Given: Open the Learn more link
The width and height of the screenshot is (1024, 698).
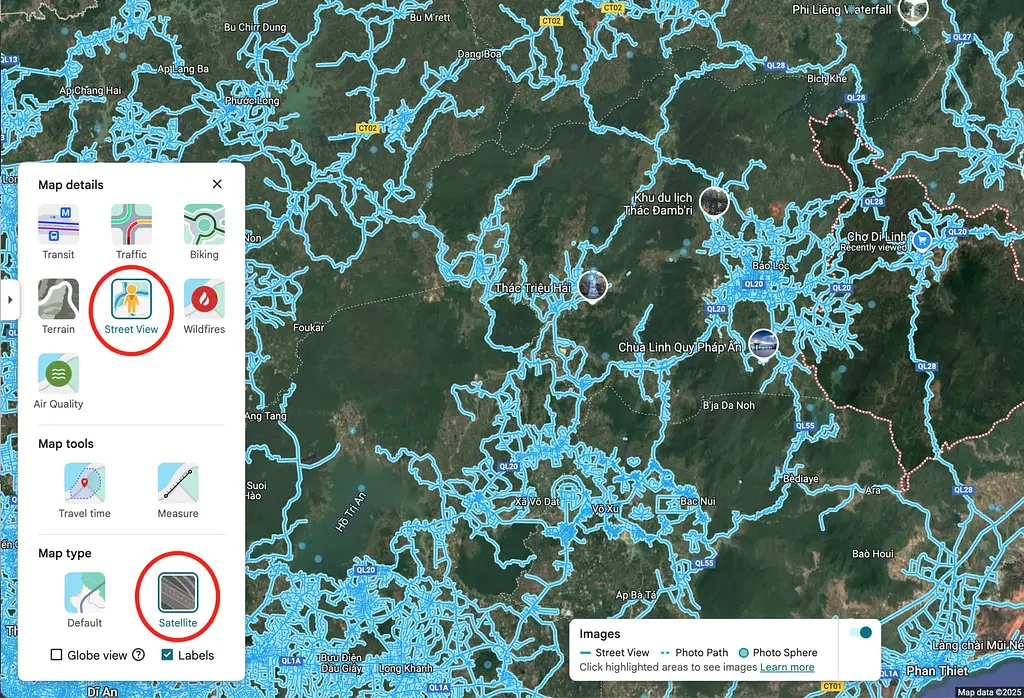Looking at the screenshot, I should (x=789, y=666).
